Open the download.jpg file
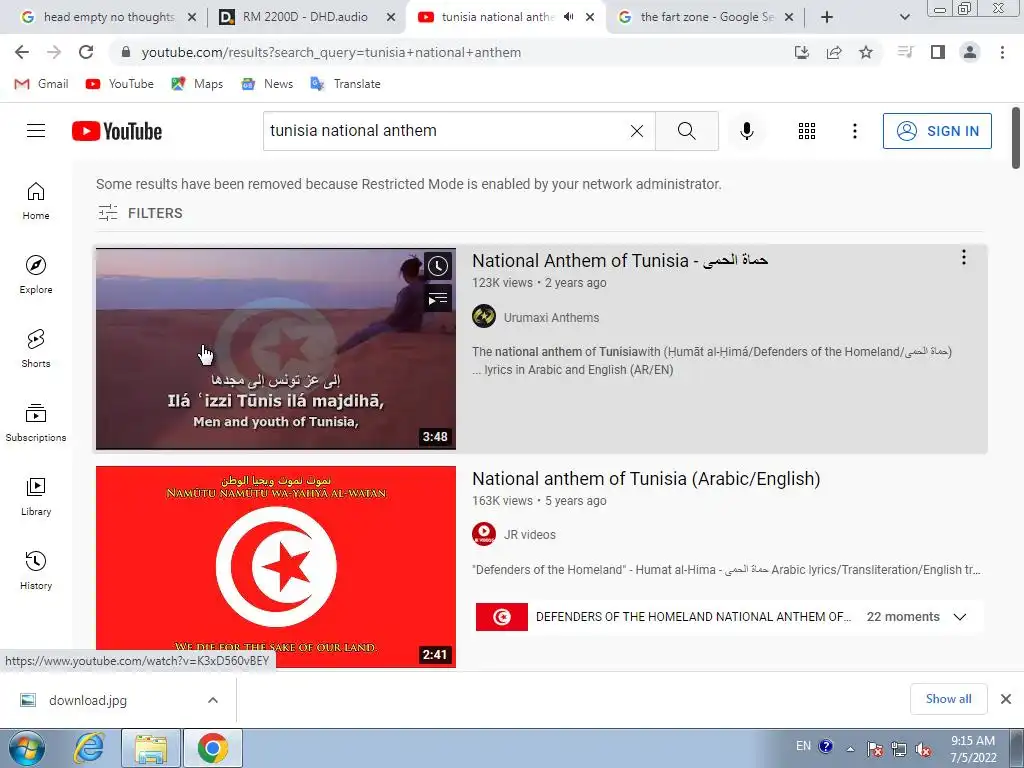This screenshot has height=768, width=1024. point(88,700)
